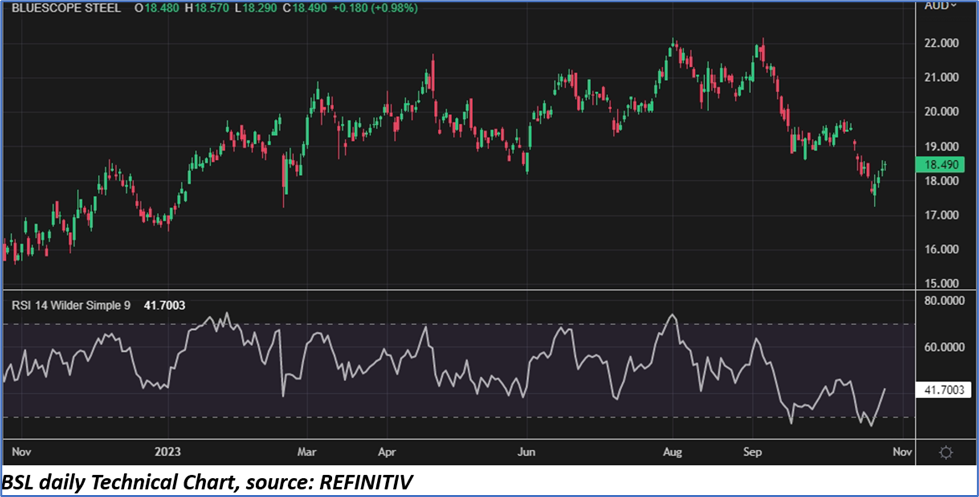979x497 pixels.
Task: Click the Aug label on time axis
Action: point(672,451)
